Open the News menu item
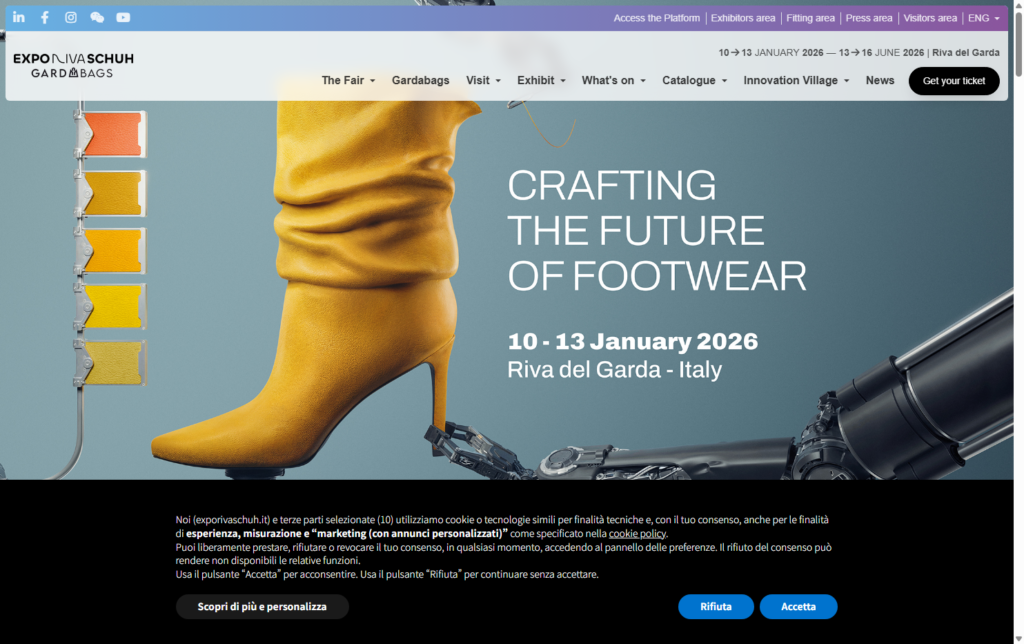This screenshot has height=644, width=1024. [x=880, y=80]
